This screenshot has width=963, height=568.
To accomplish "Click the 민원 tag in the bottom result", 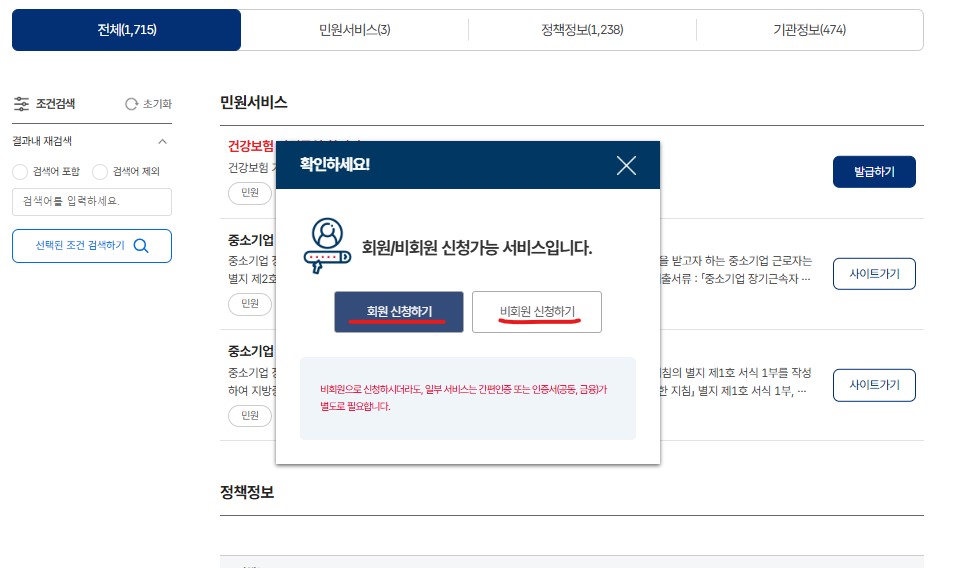I will [x=250, y=416].
